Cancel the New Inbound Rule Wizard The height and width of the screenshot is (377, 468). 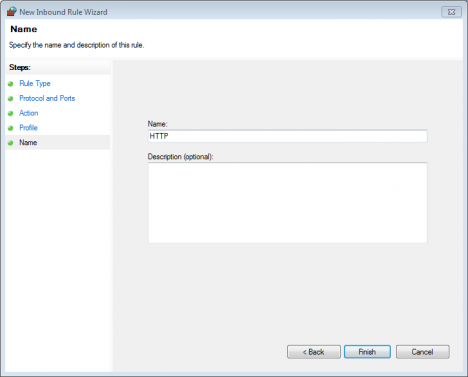pos(423,352)
